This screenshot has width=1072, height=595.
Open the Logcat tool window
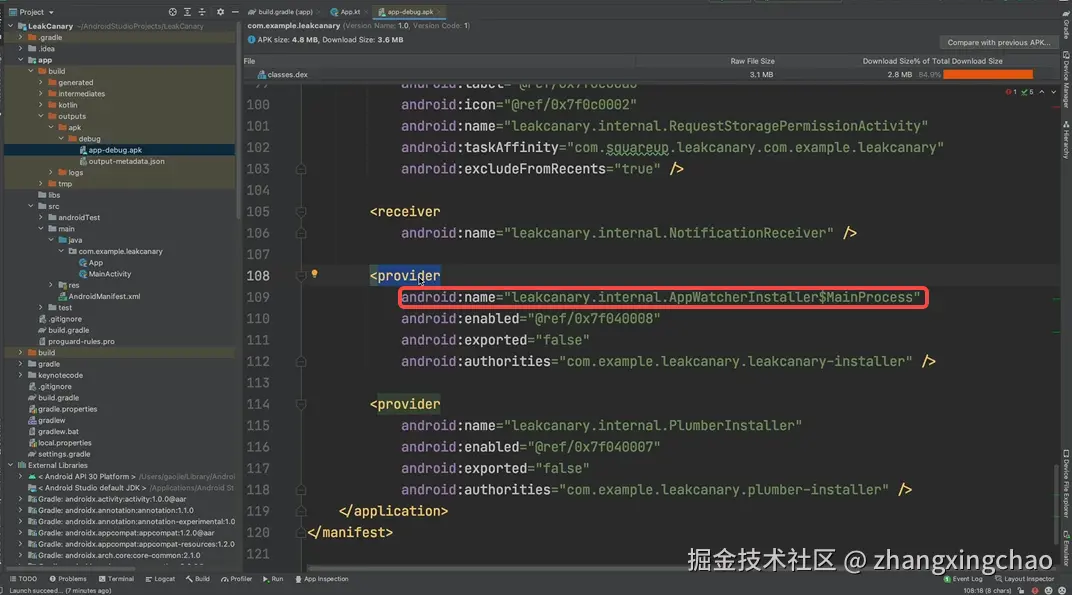click(x=160, y=579)
